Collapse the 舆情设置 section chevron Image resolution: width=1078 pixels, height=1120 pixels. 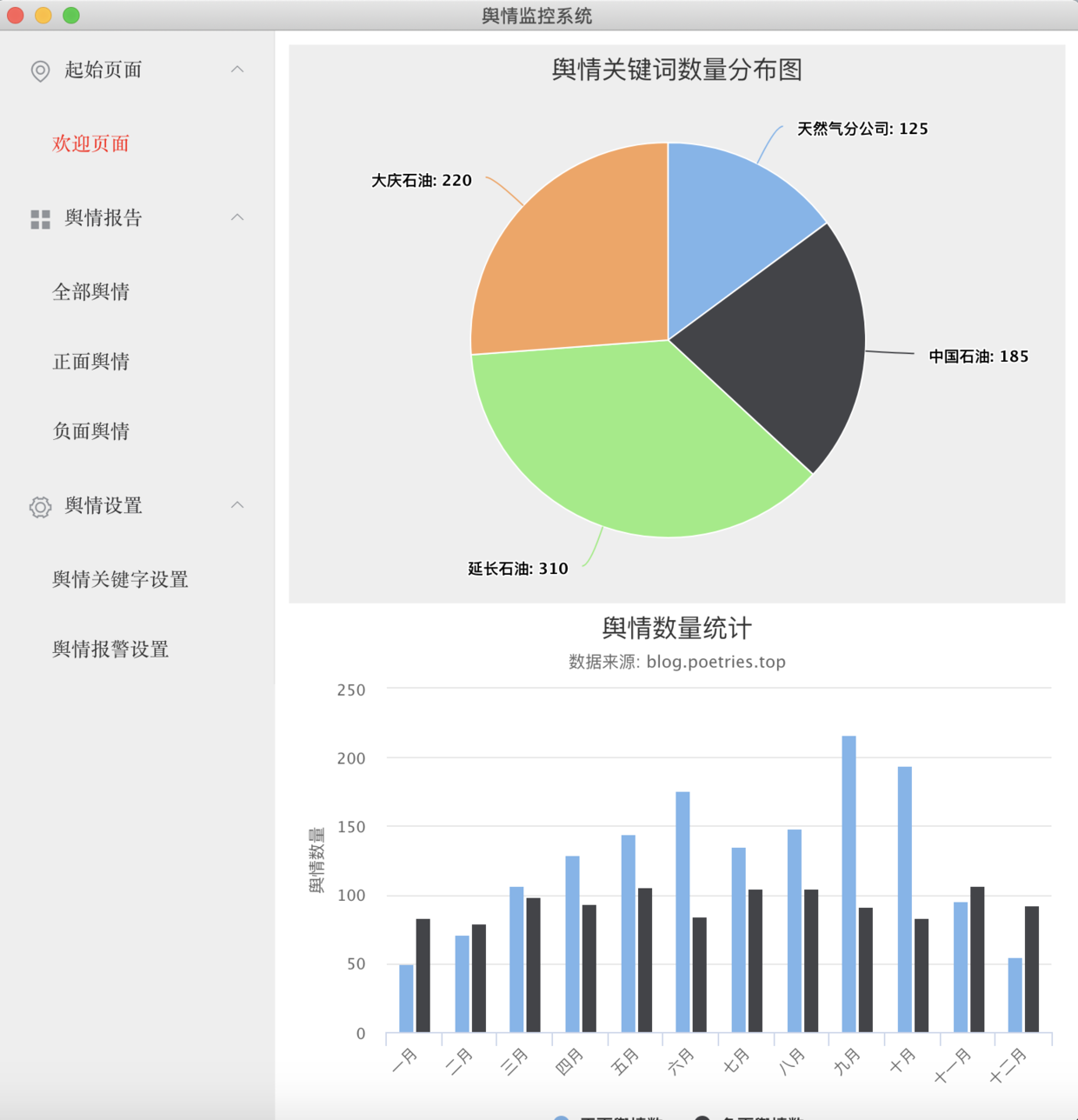click(x=237, y=504)
